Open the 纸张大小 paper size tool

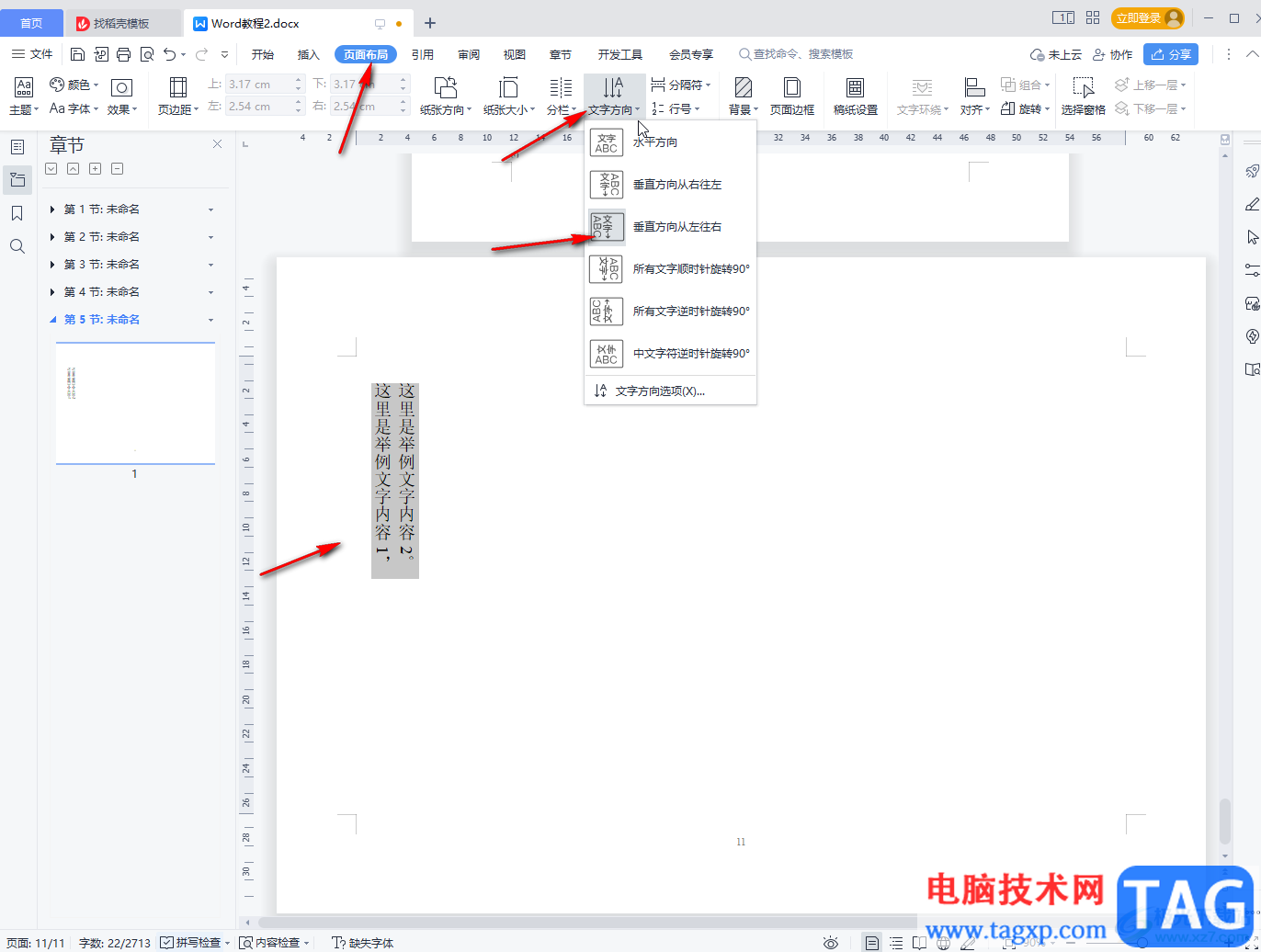point(508,96)
